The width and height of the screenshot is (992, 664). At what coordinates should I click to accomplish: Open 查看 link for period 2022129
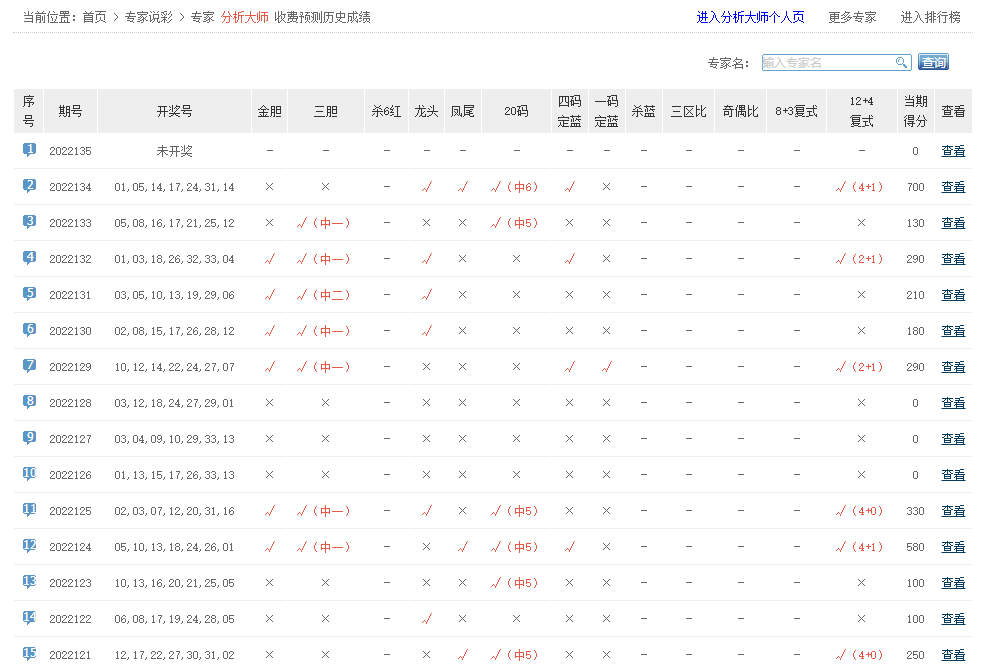(953, 367)
